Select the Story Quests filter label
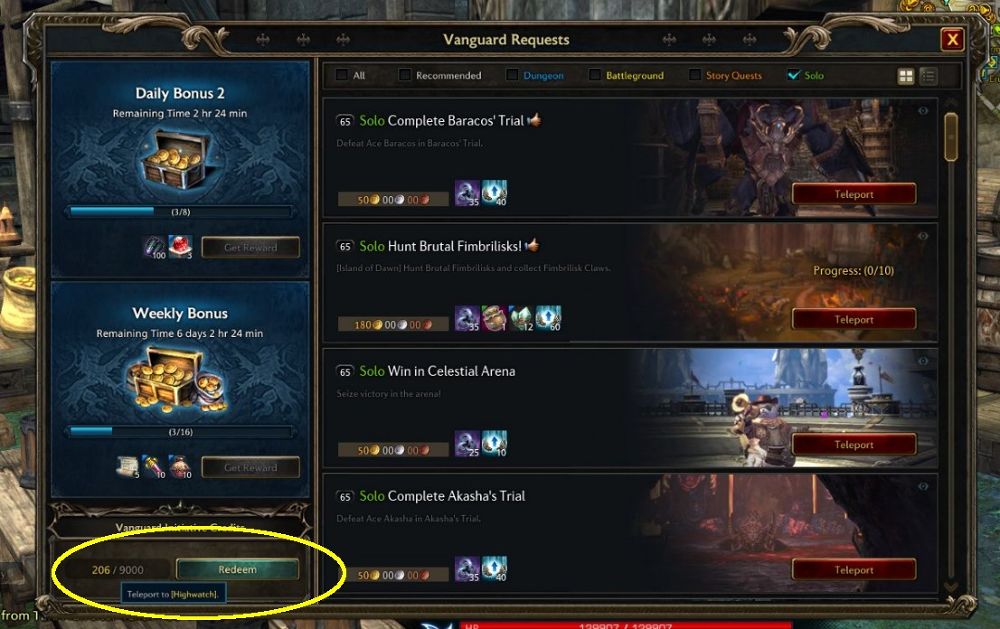Viewport: 1000px width, 629px height. pyautogui.click(x=733, y=75)
